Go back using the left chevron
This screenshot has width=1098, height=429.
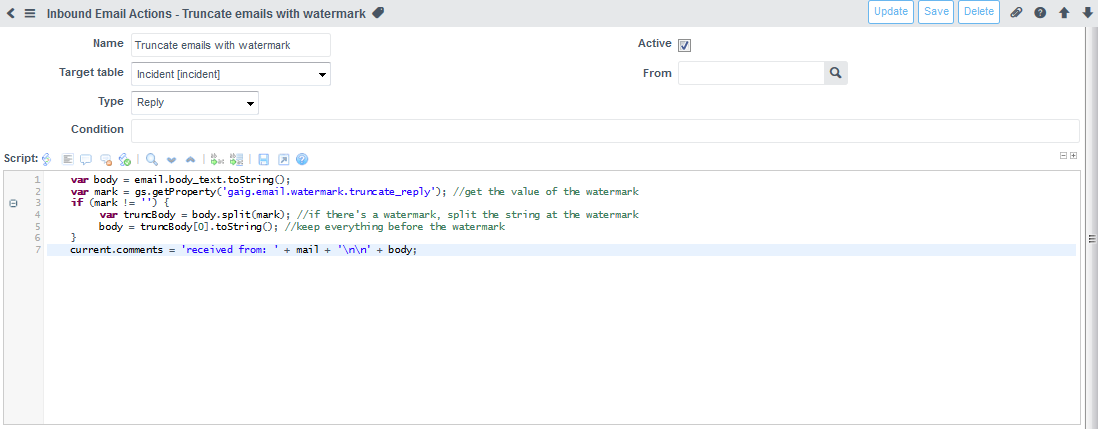point(11,13)
